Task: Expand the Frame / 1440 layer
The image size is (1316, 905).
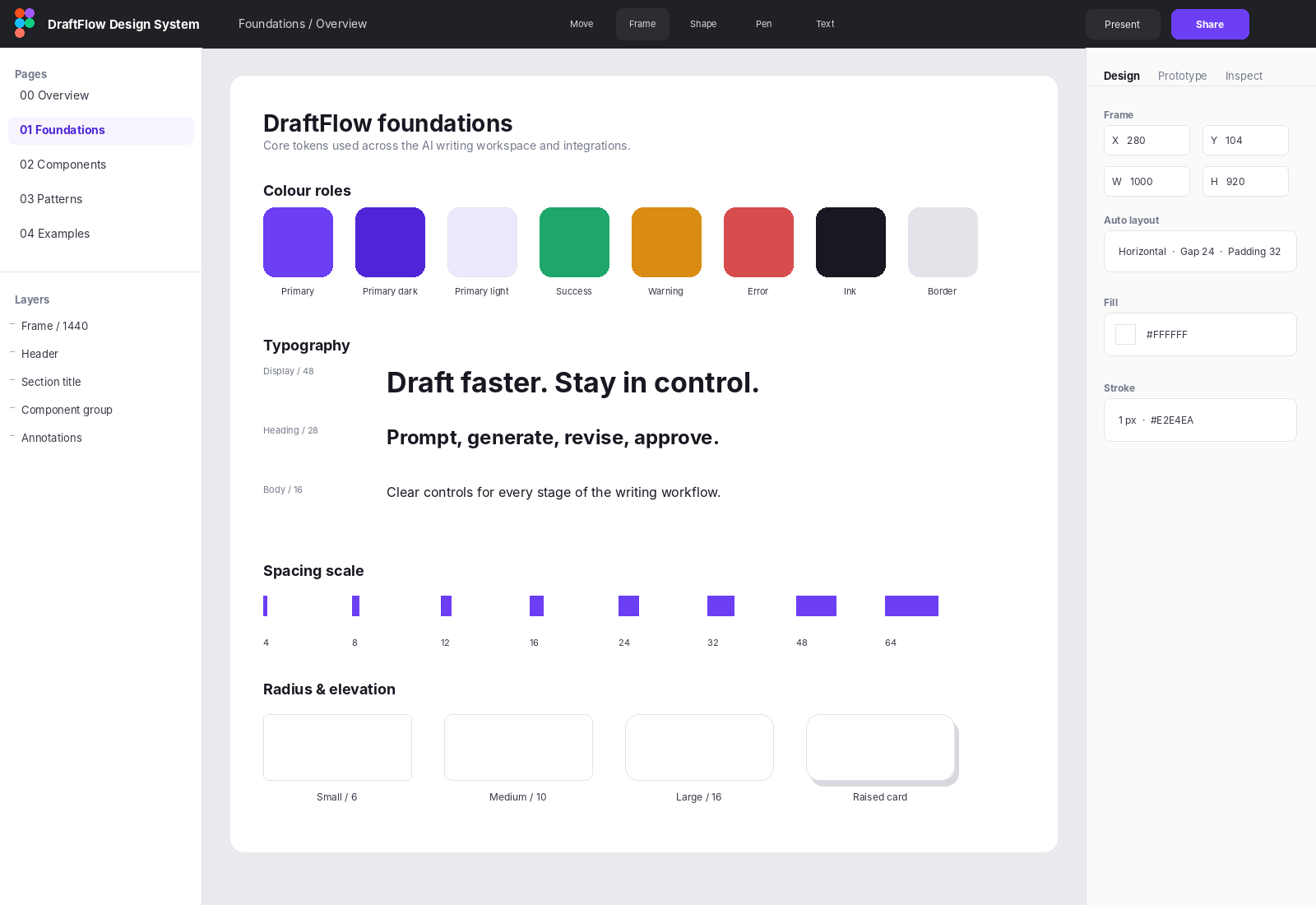Action: [12, 325]
